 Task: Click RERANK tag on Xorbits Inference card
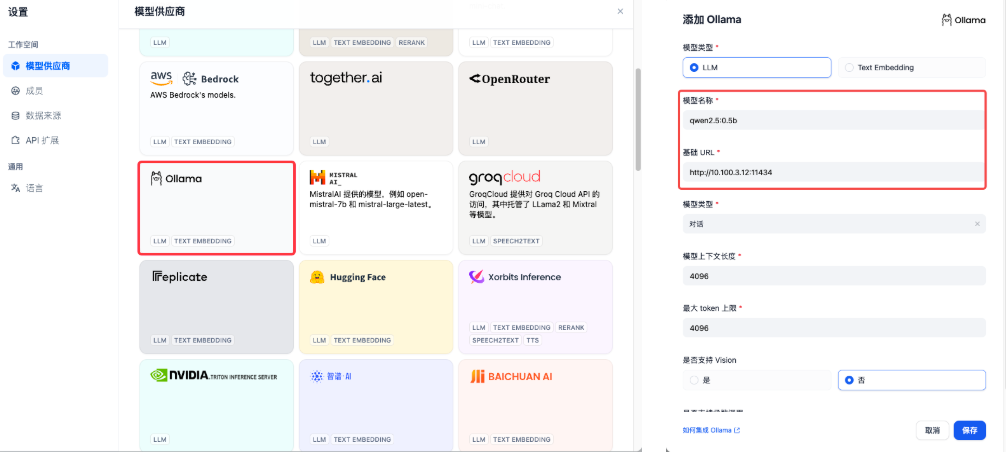coord(571,327)
